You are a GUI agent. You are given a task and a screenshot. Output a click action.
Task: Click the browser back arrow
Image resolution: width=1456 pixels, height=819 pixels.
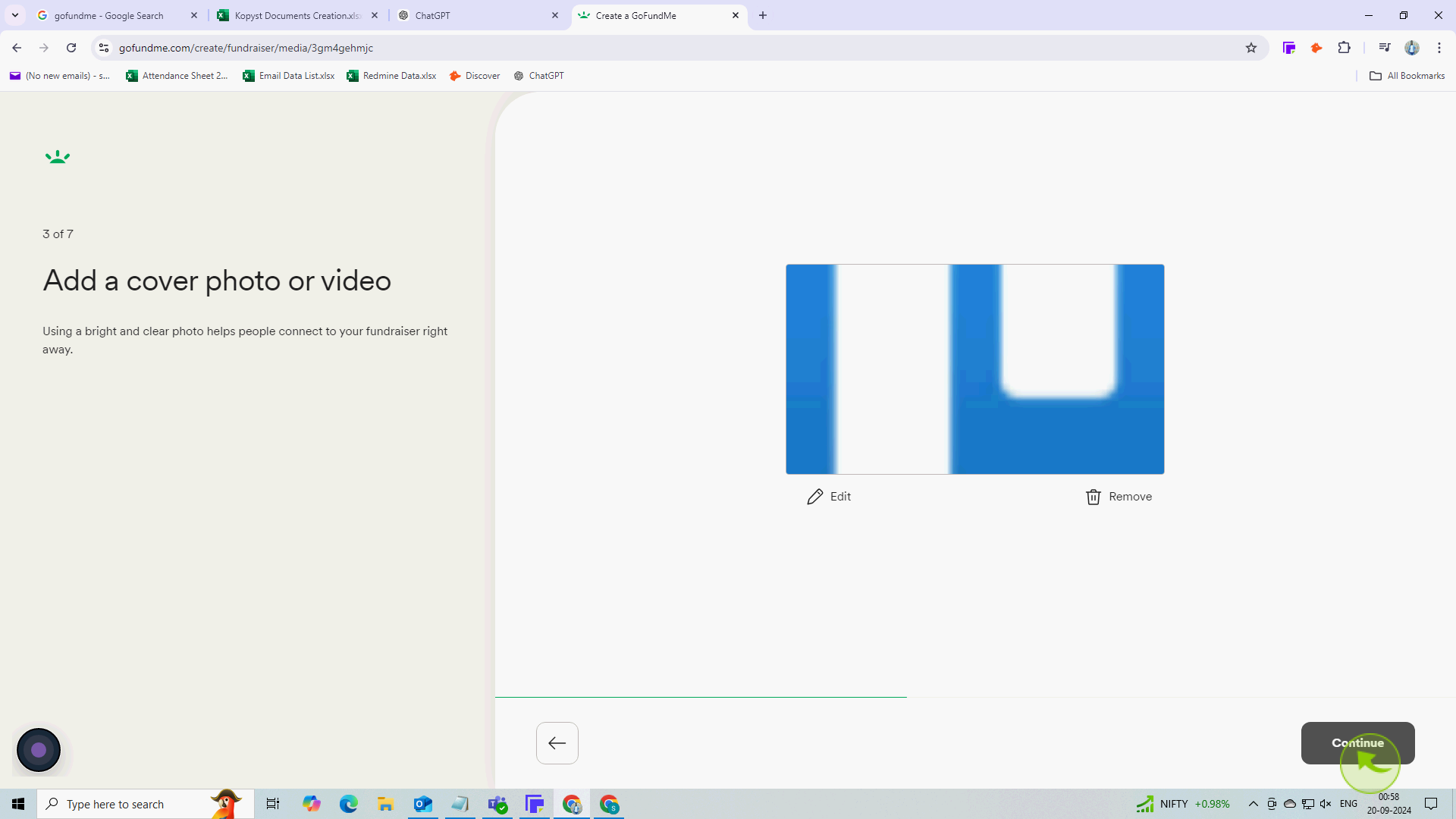click(17, 48)
